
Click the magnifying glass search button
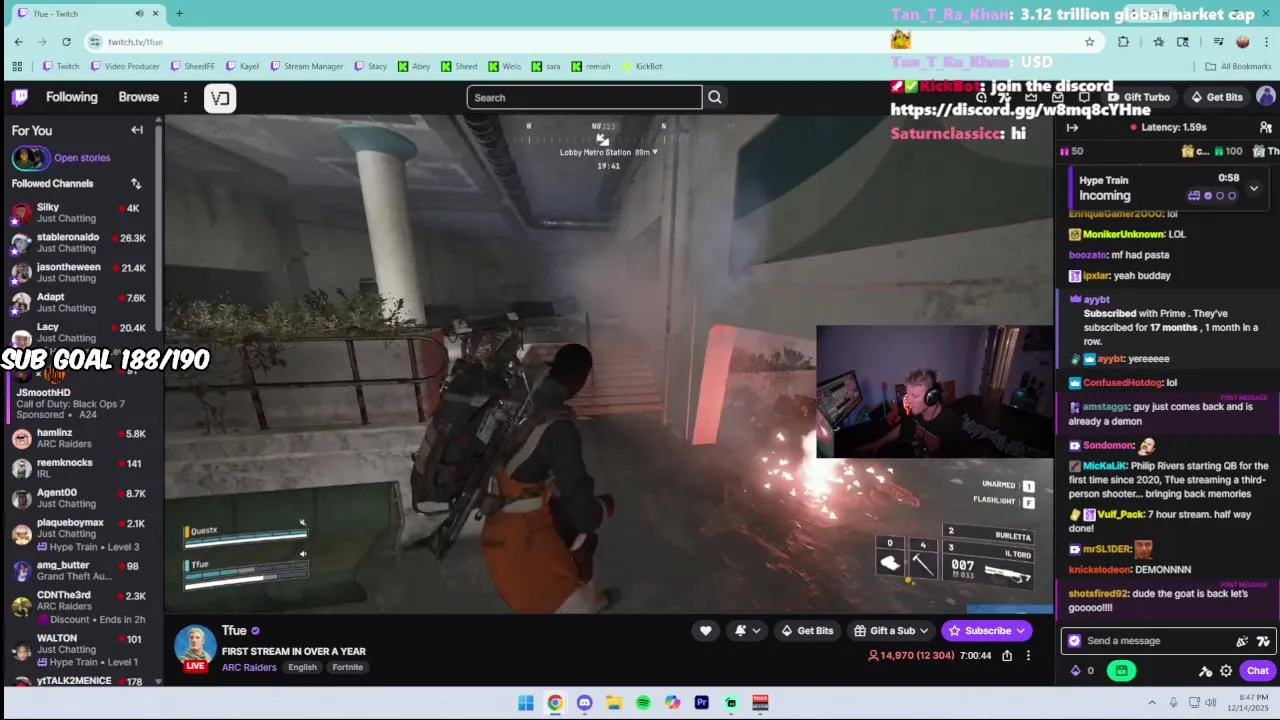pos(715,97)
